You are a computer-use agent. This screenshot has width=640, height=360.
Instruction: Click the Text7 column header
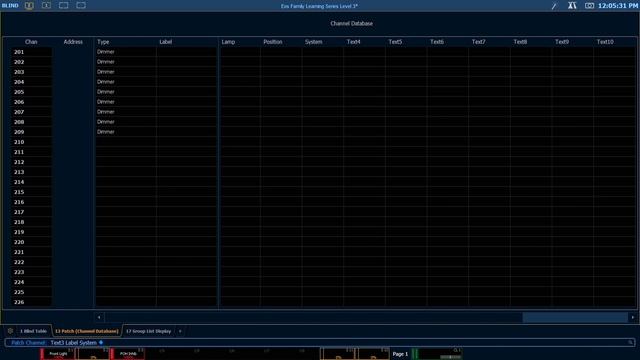(x=478, y=42)
